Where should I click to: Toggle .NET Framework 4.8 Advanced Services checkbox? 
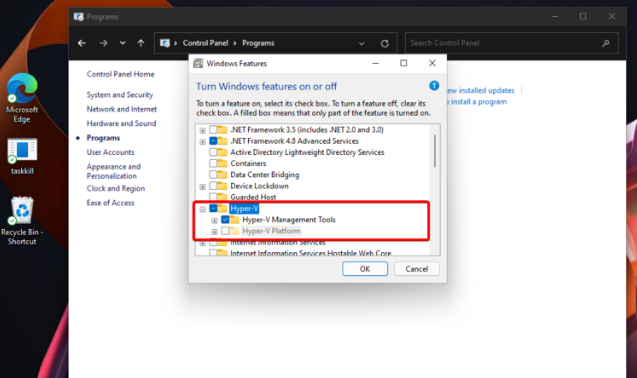(213, 141)
